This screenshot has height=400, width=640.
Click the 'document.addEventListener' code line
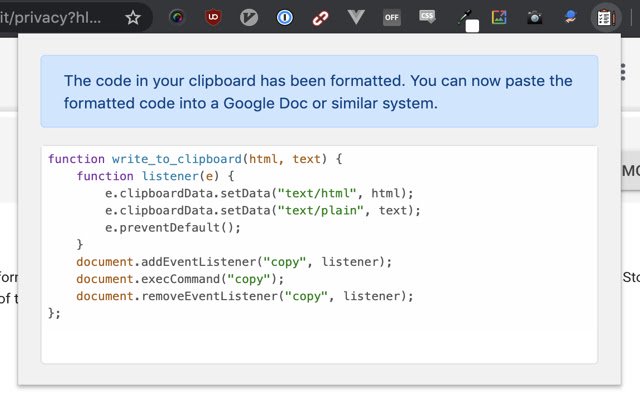tap(234, 262)
